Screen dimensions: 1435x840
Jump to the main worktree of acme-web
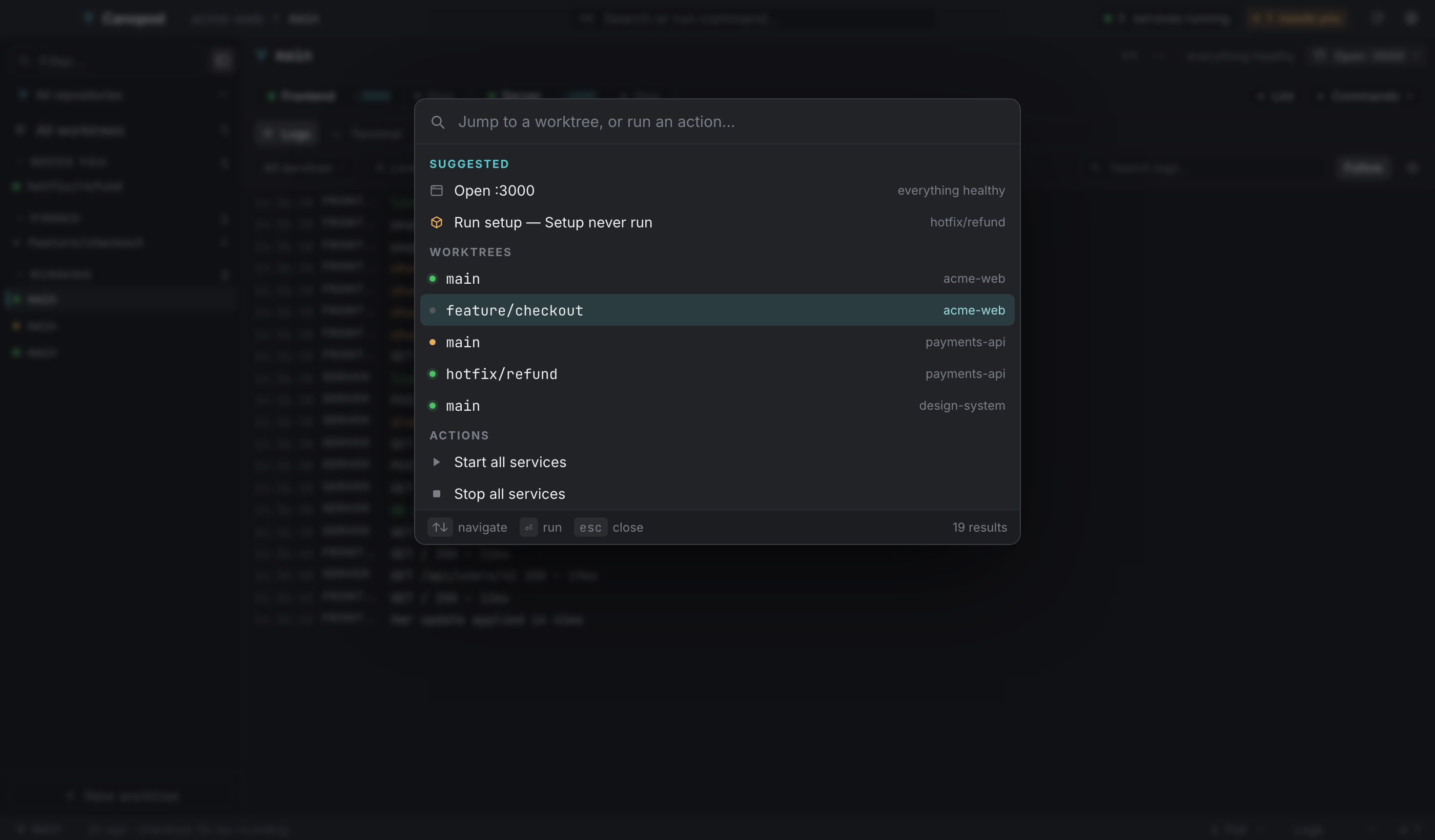point(717,279)
